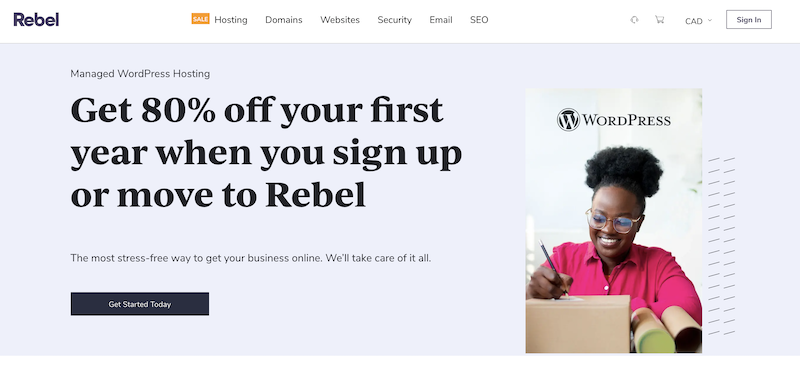Open the Domains menu
The width and height of the screenshot is (800, 374).
click(x=284, y=20)
